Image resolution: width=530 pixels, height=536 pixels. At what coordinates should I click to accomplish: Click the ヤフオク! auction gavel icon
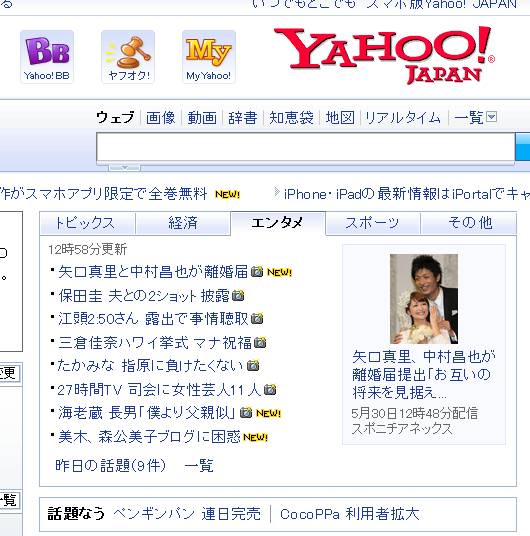click(x=128, y=57)
